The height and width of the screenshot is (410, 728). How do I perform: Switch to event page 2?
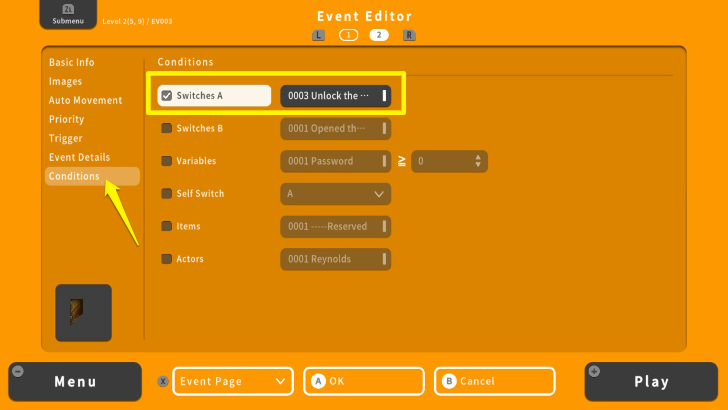coord(379,35)
